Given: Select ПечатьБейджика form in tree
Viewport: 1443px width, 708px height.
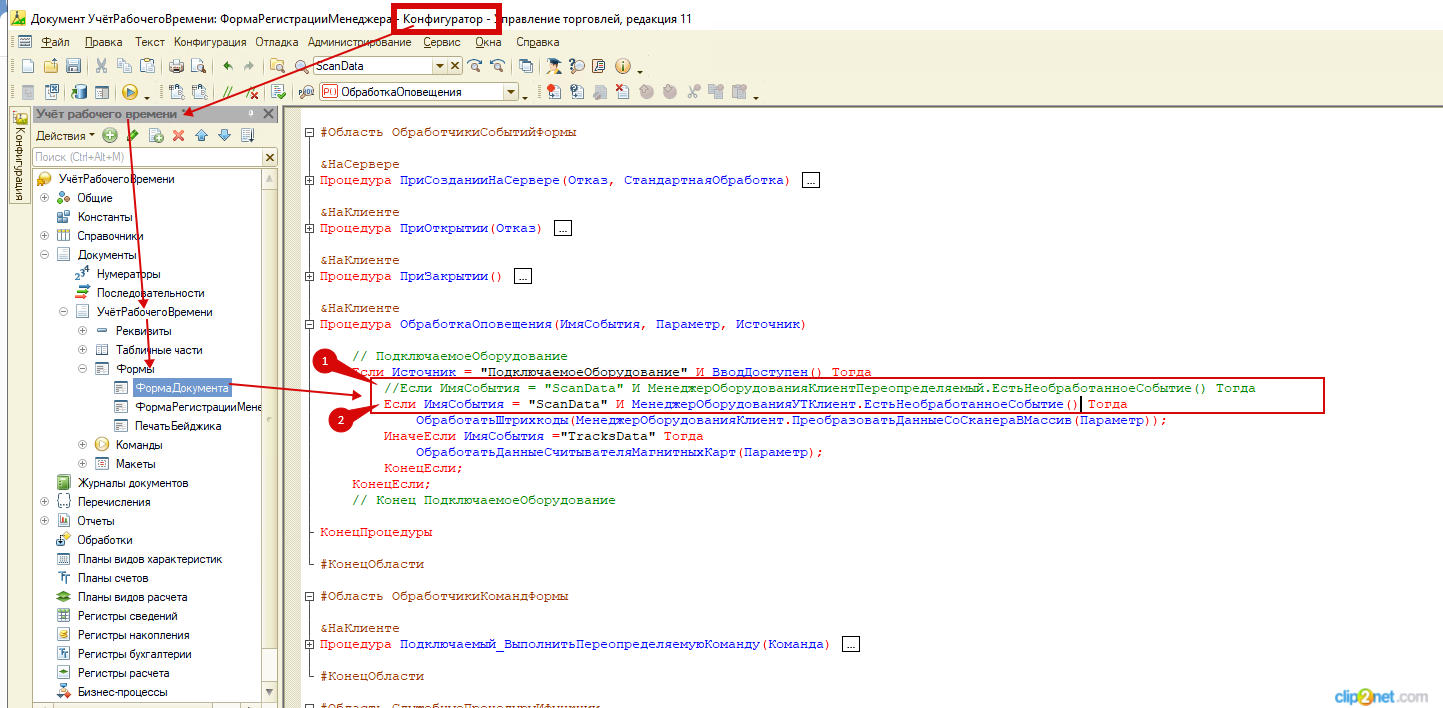Looking at the screenshot, I should point(178,426).
